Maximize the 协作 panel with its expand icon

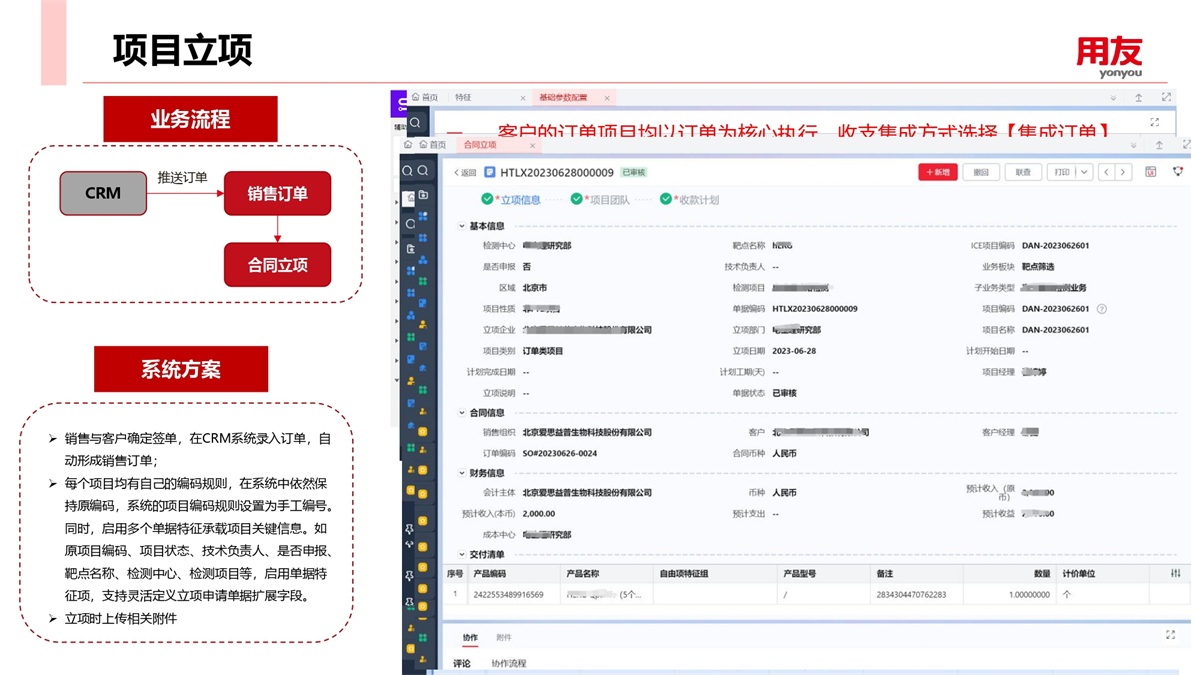(x=1170, y=635)
